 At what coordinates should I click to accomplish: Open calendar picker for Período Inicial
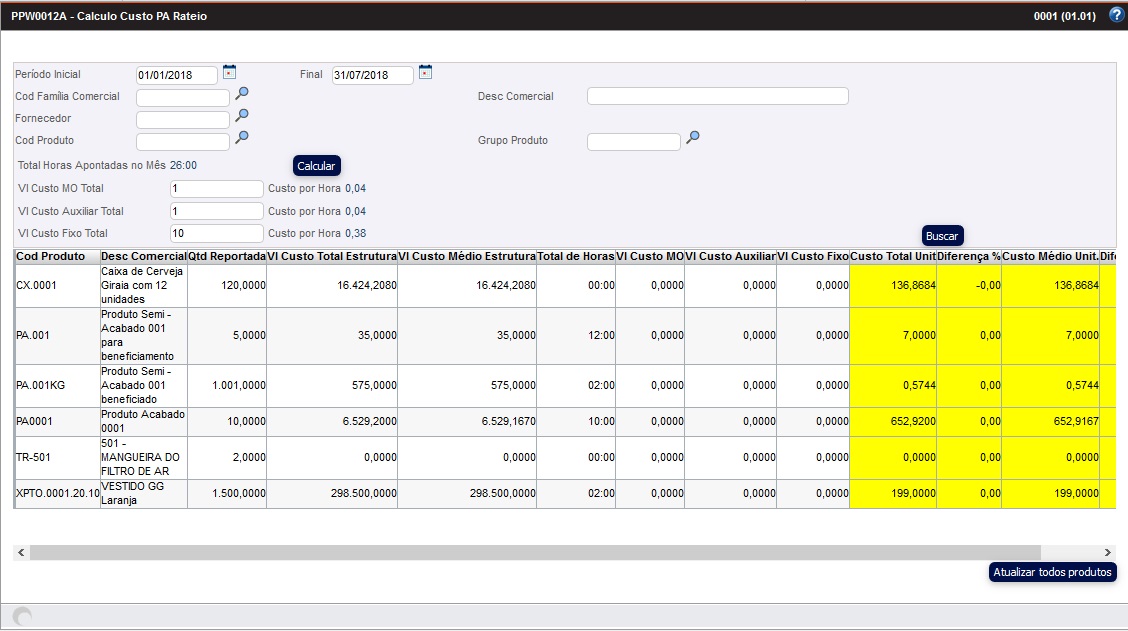[230, 73]
